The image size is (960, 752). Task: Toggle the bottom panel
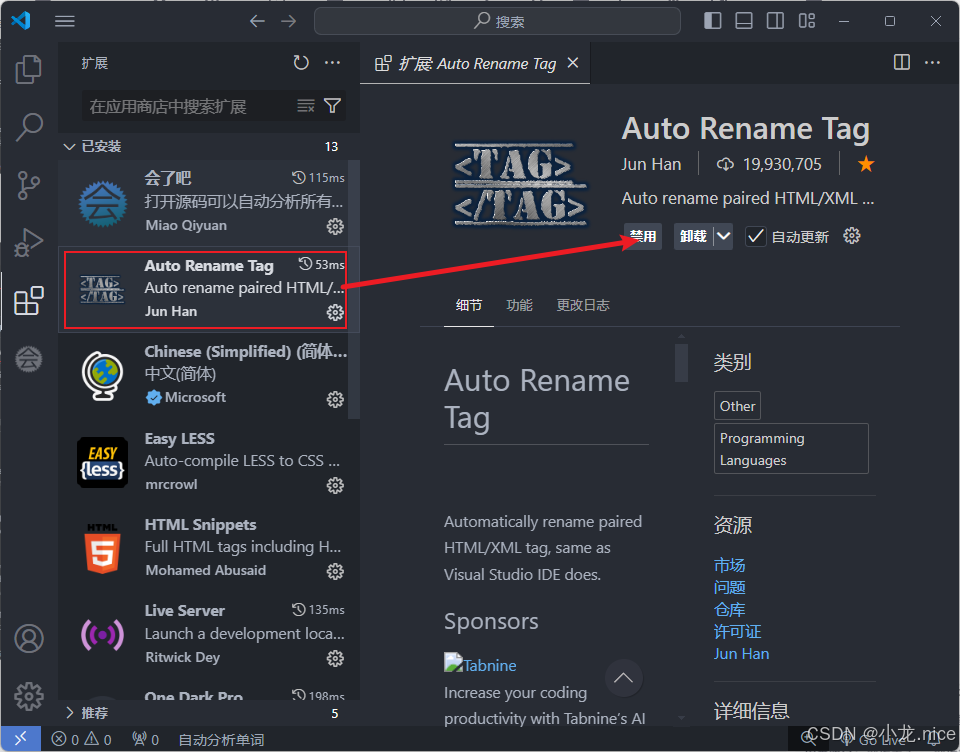click(744, 21)
